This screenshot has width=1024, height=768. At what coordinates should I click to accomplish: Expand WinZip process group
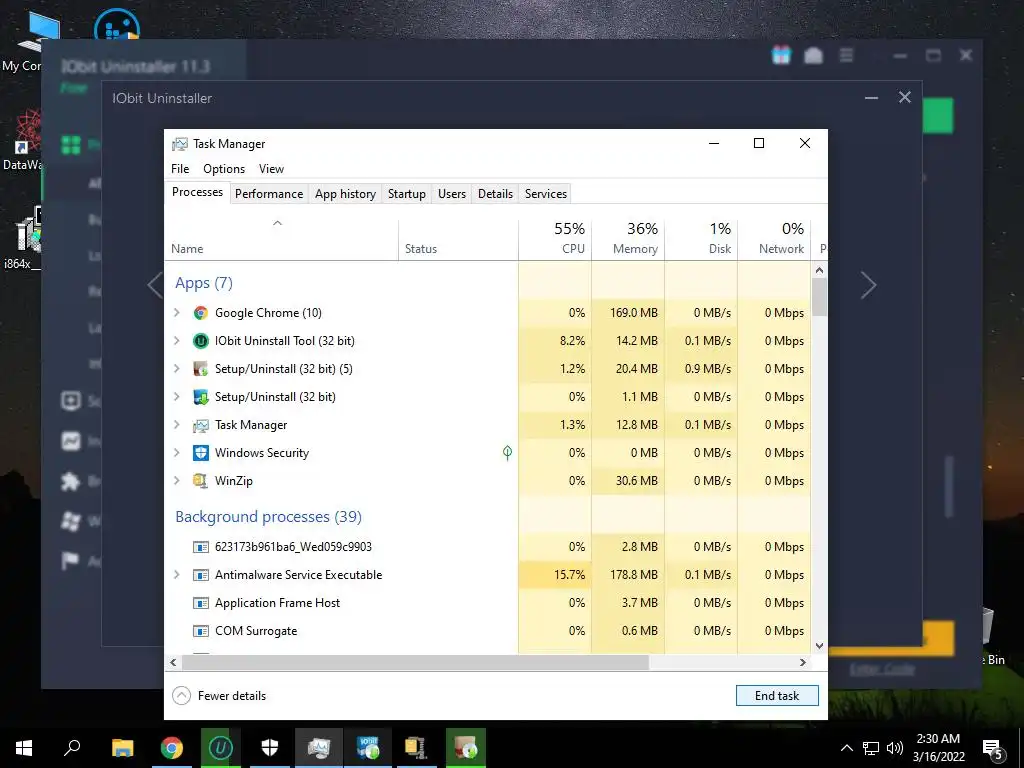tap(177, 481)
